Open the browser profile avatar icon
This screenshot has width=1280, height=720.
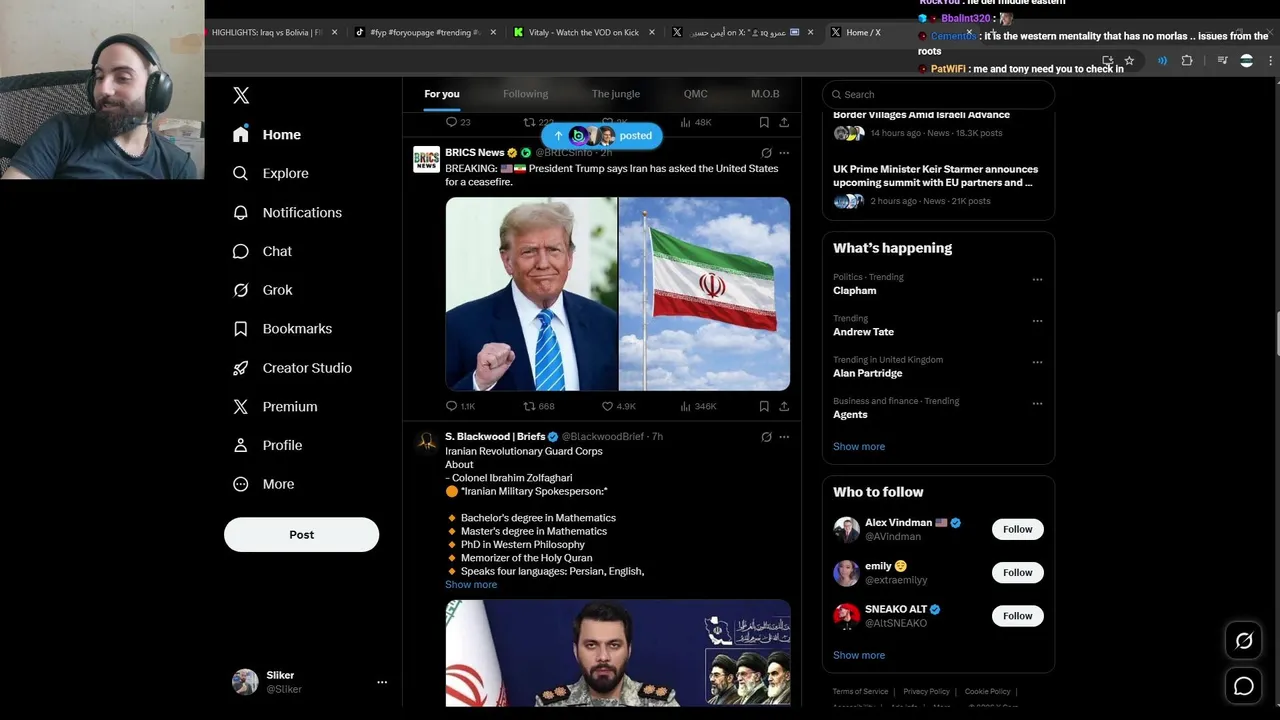click(x=1246, y=61)
